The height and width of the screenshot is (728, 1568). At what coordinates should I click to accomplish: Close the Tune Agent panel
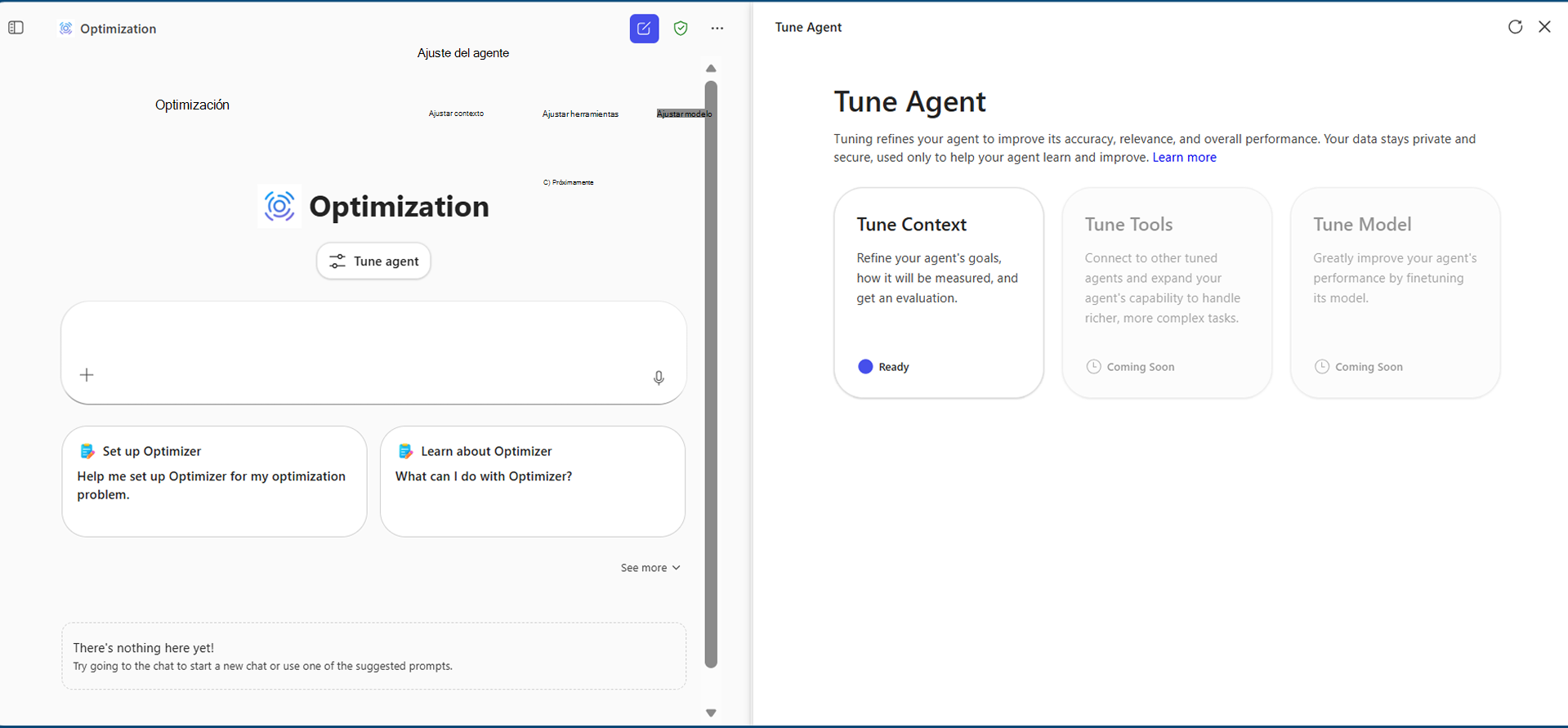[x=1544, y=27]
